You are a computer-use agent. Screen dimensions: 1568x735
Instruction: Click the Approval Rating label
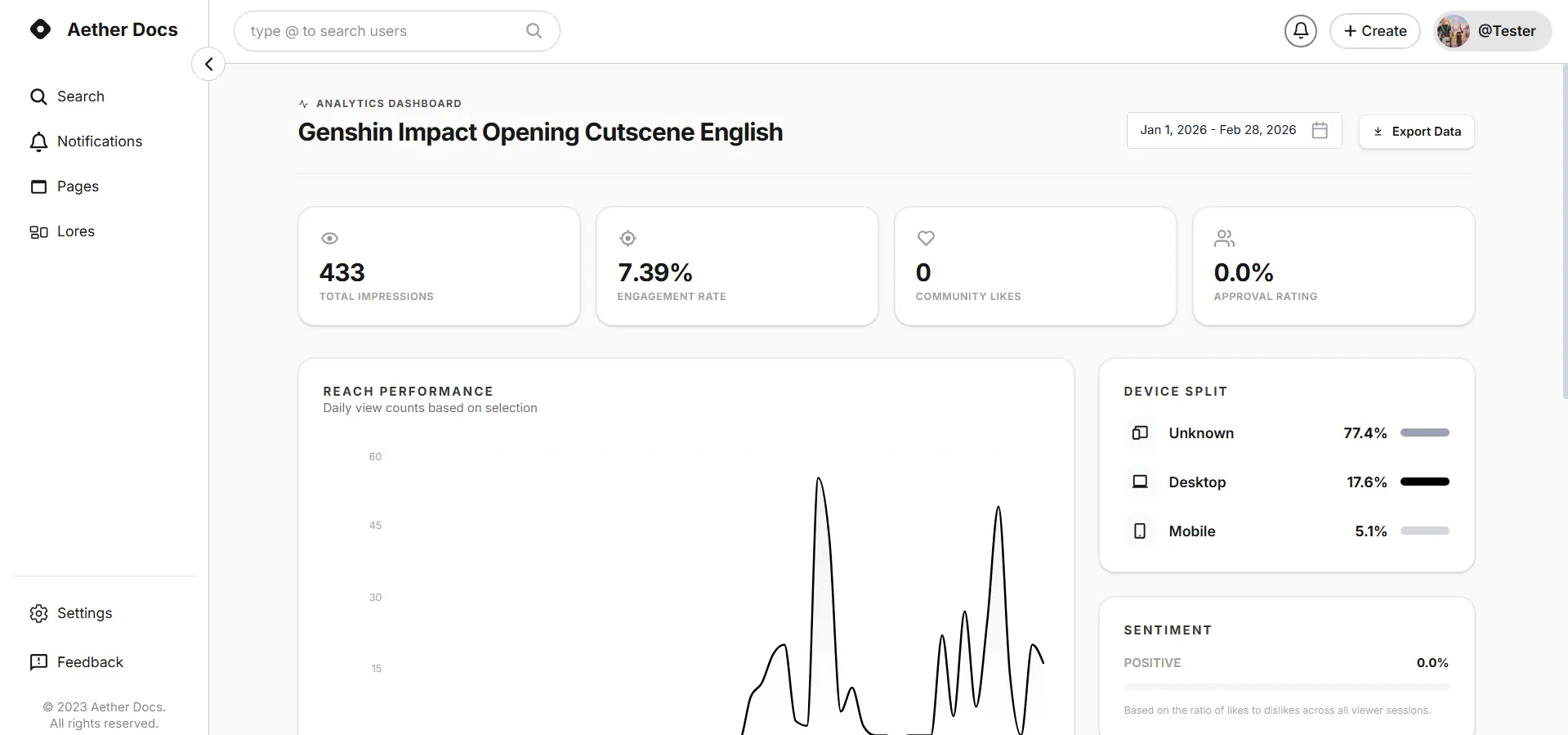1266,297
